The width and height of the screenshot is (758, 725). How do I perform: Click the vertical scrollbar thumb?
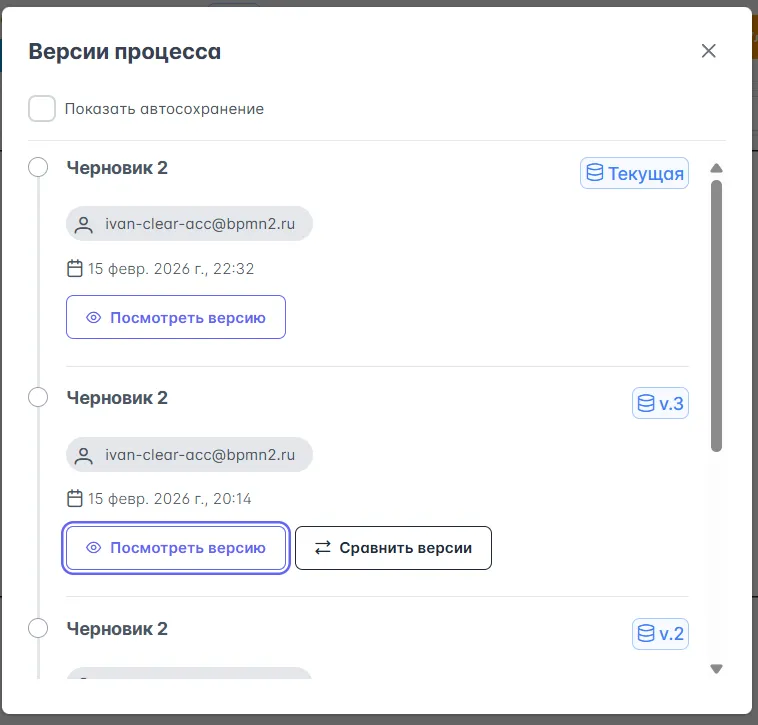pyautogui.click(x=716, y=315)
